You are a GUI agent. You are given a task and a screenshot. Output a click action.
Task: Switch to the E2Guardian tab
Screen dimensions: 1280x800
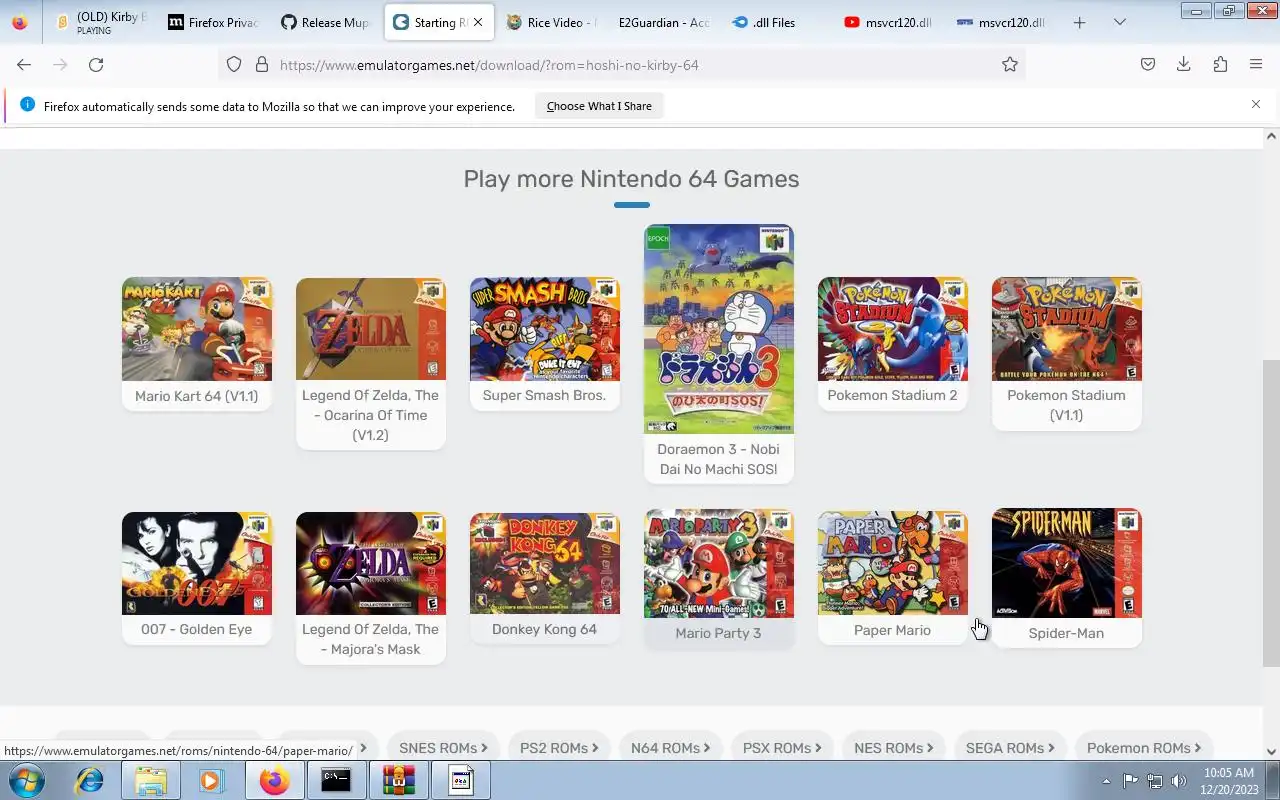pos(664,22)
